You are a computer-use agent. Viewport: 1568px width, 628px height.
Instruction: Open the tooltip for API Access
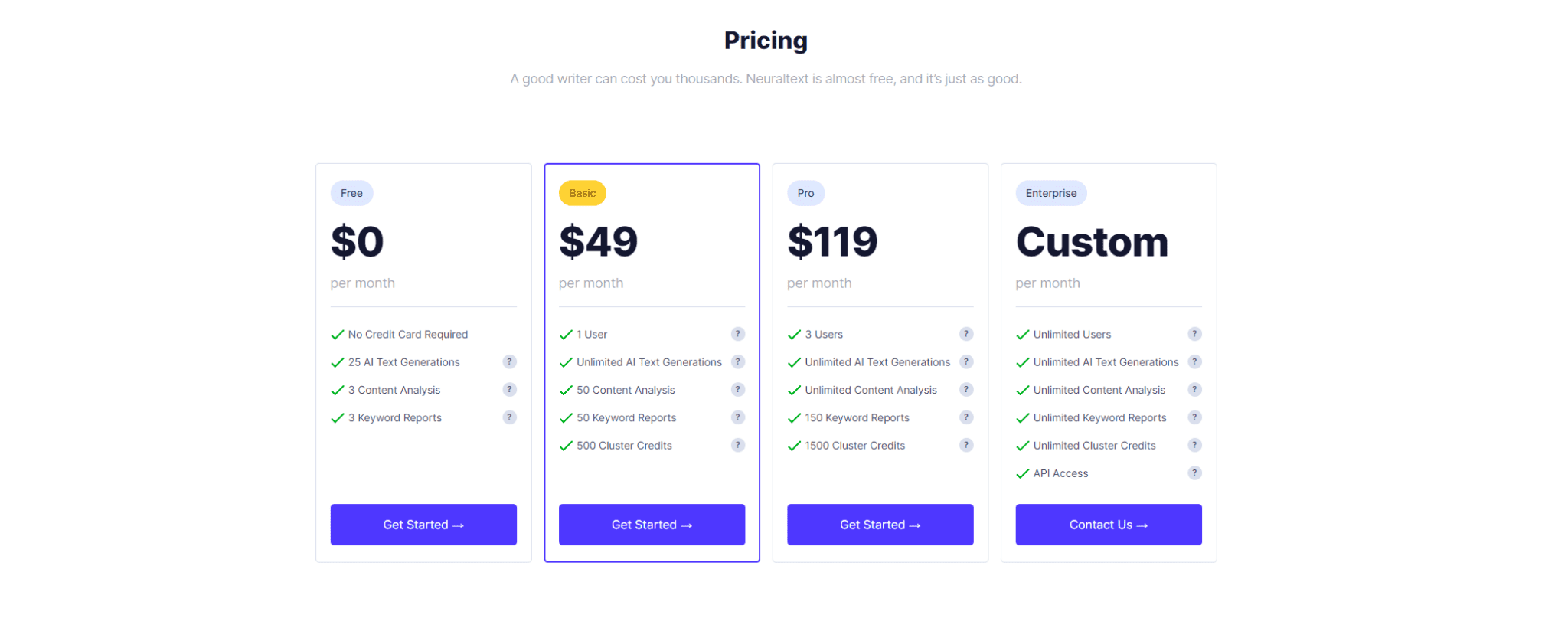coord(1194,473)
